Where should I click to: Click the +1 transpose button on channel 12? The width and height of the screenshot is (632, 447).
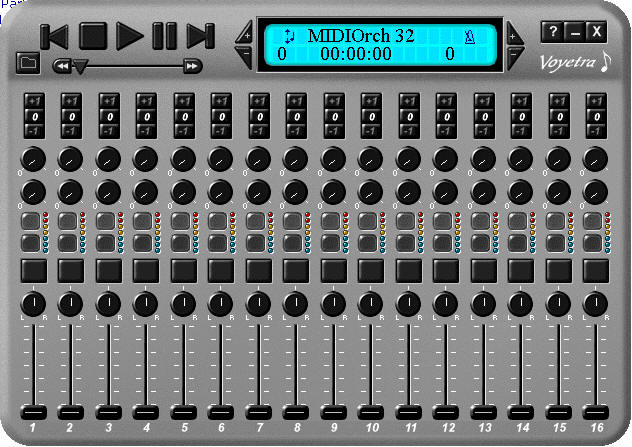coord(446,101)
